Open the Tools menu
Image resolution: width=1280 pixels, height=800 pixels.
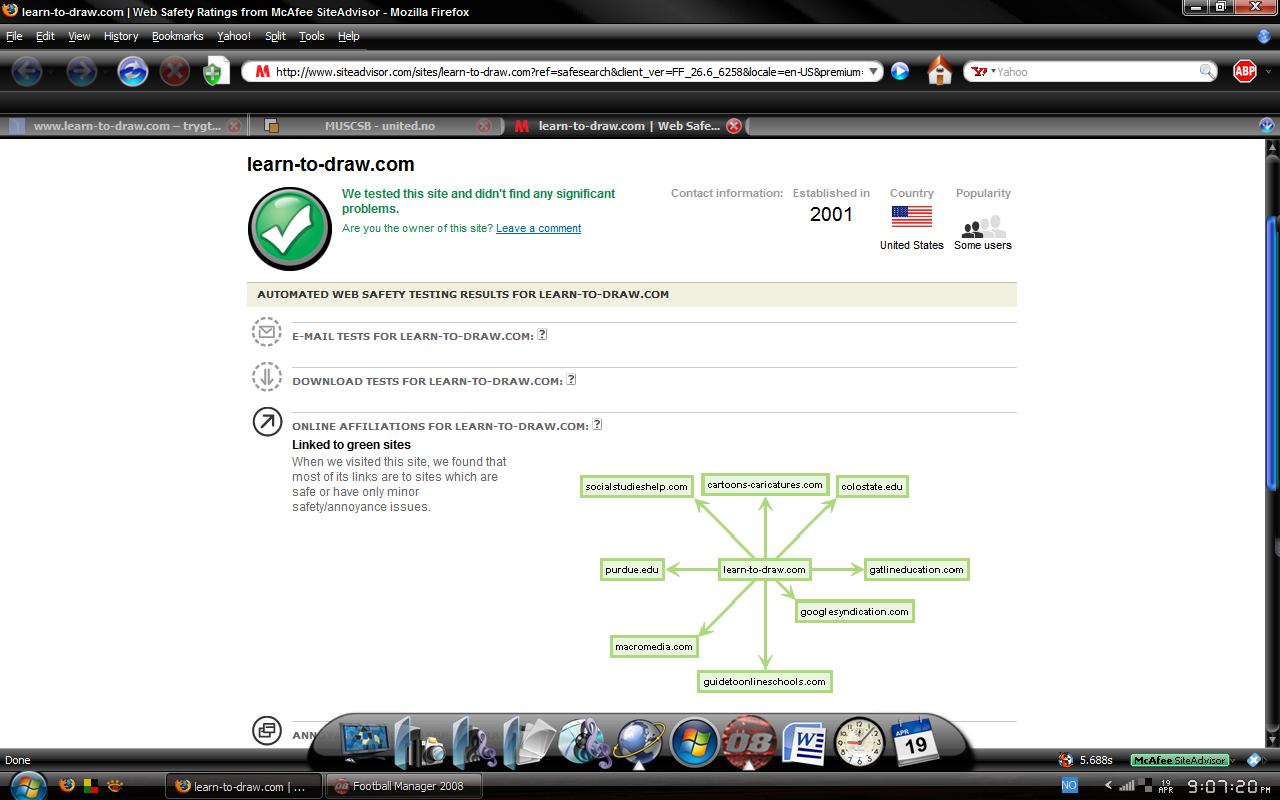point(312,36)
